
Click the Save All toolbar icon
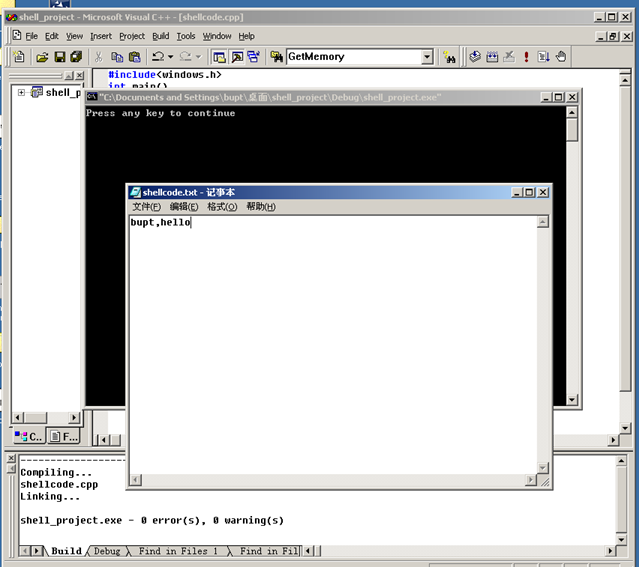tap(76, 57)
